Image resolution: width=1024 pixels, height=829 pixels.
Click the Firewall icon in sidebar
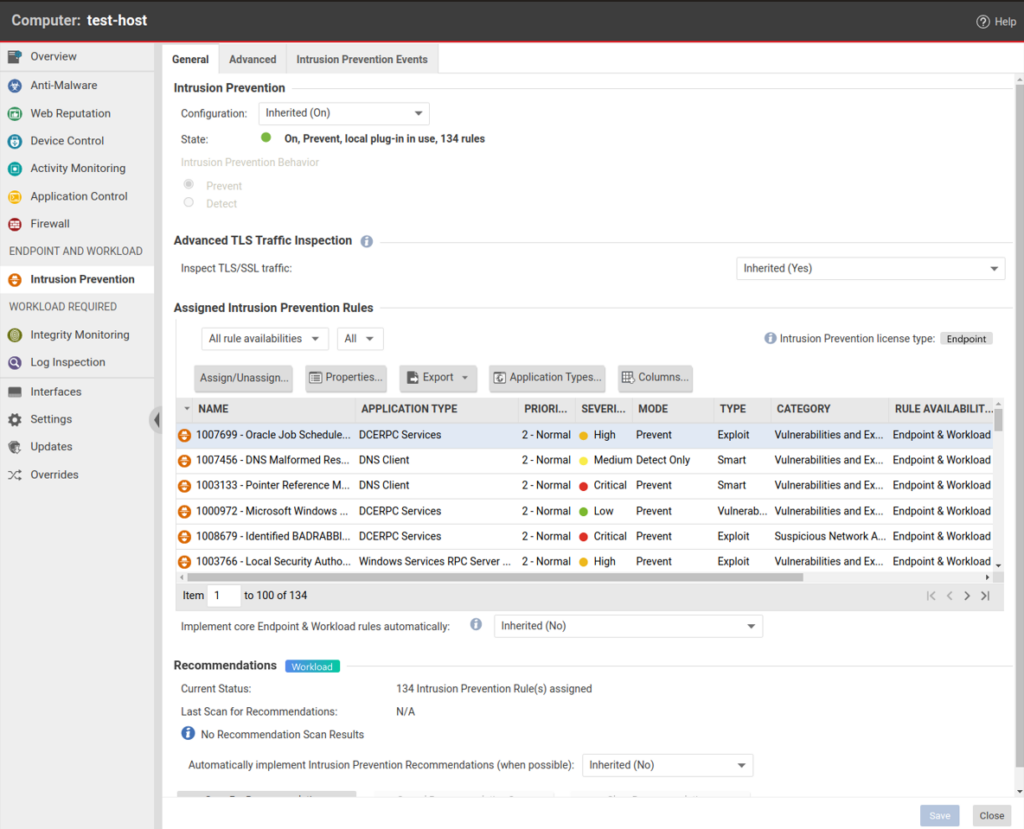(x=15, y=224)
